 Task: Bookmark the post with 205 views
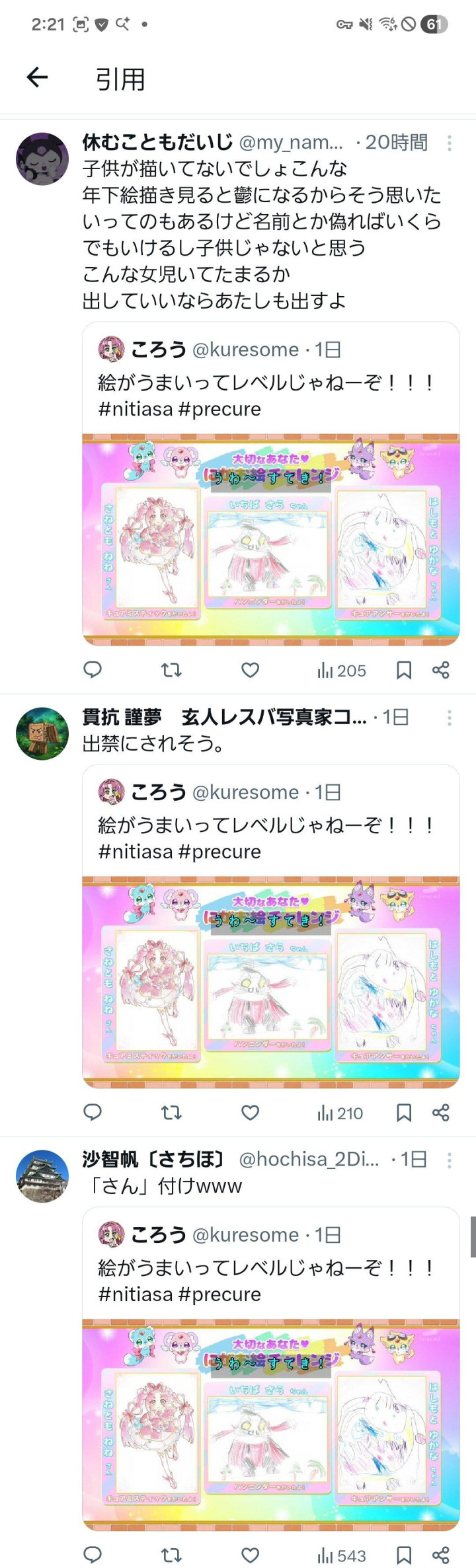click(404, 670)
